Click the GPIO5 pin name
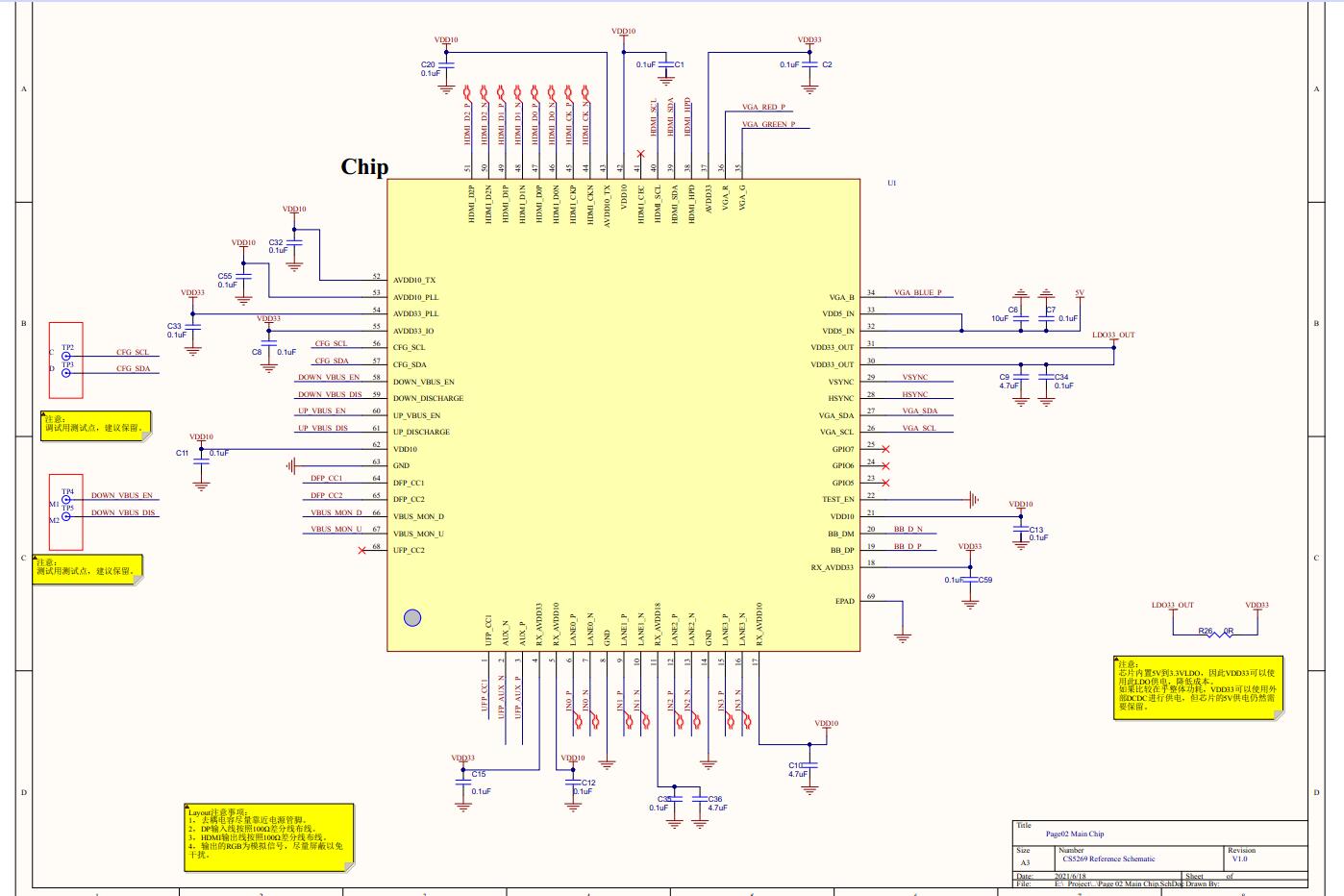The height and width of the screenshot is (896, 1344). point(843,484)
